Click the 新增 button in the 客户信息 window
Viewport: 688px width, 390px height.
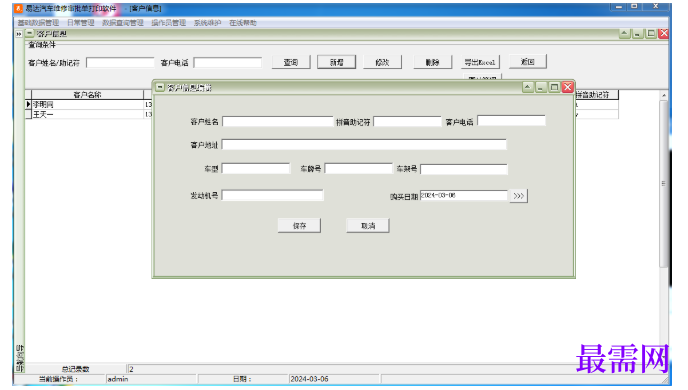337,62
